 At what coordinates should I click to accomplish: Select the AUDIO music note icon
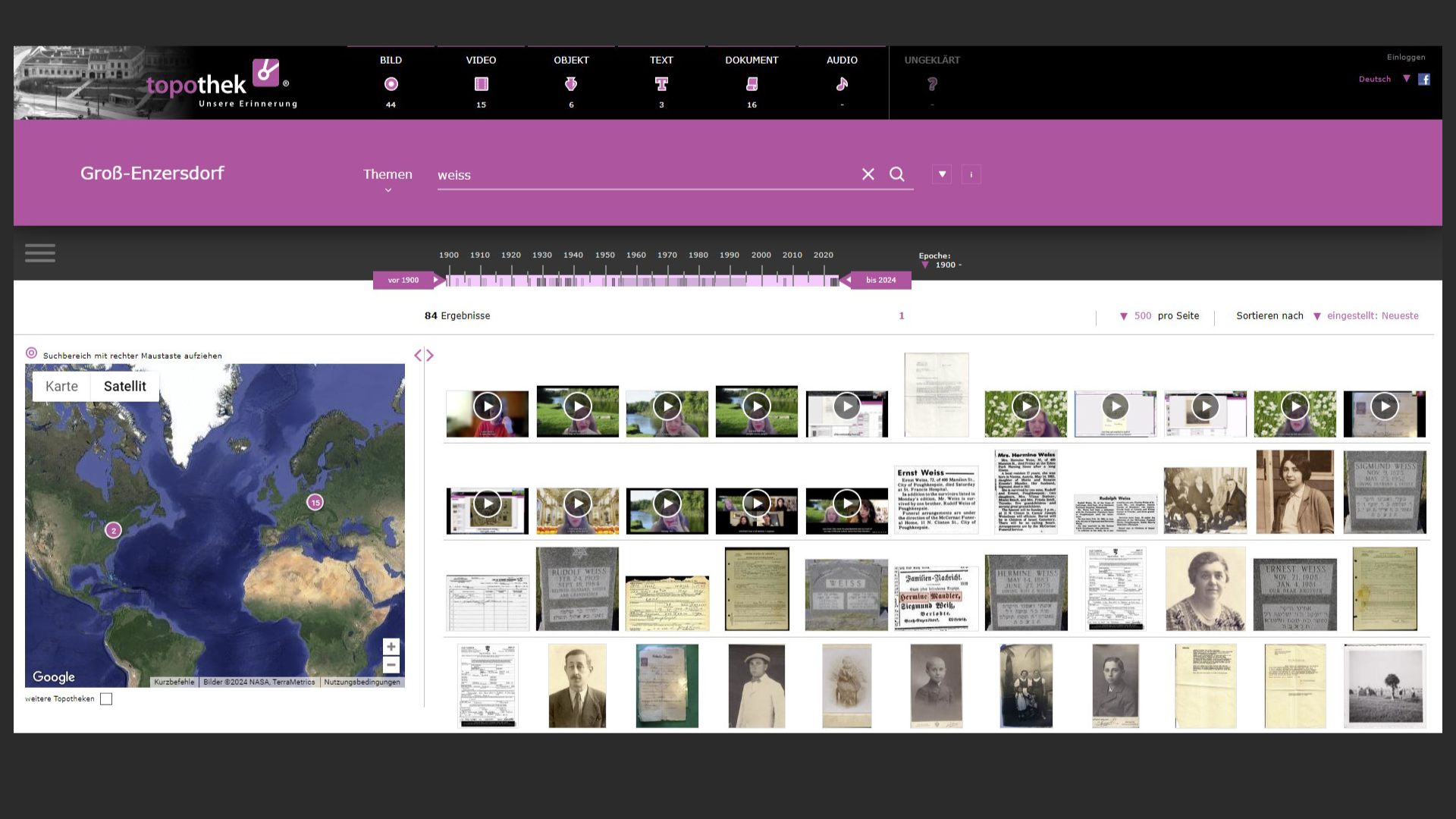pos(842,84)
